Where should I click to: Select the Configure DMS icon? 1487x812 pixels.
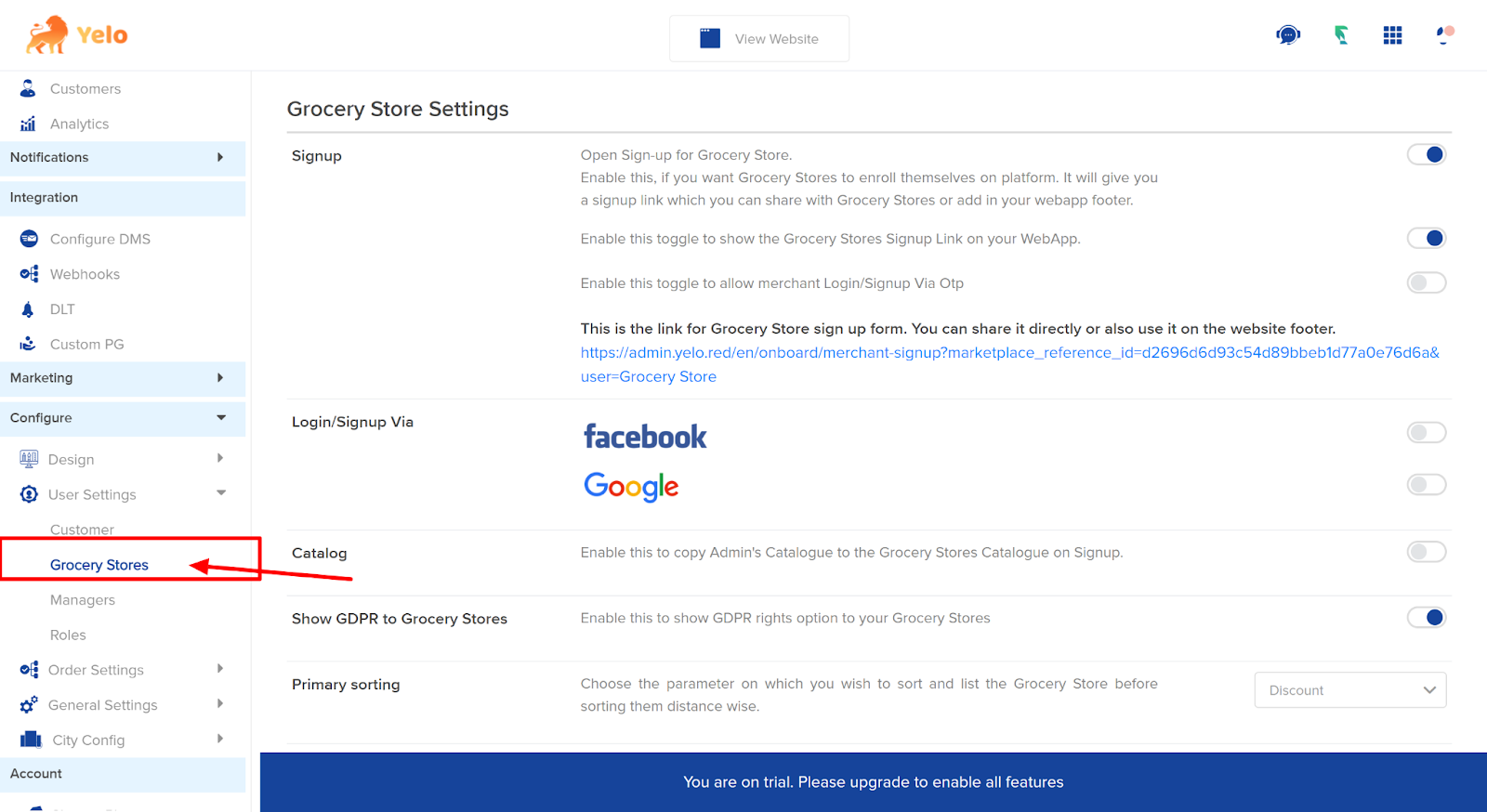[29, 239]
